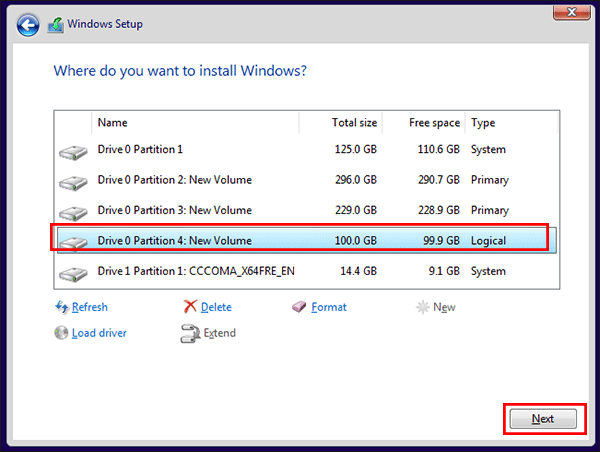Click the Free space column header
600x452 pixels.
pos(434,123)
